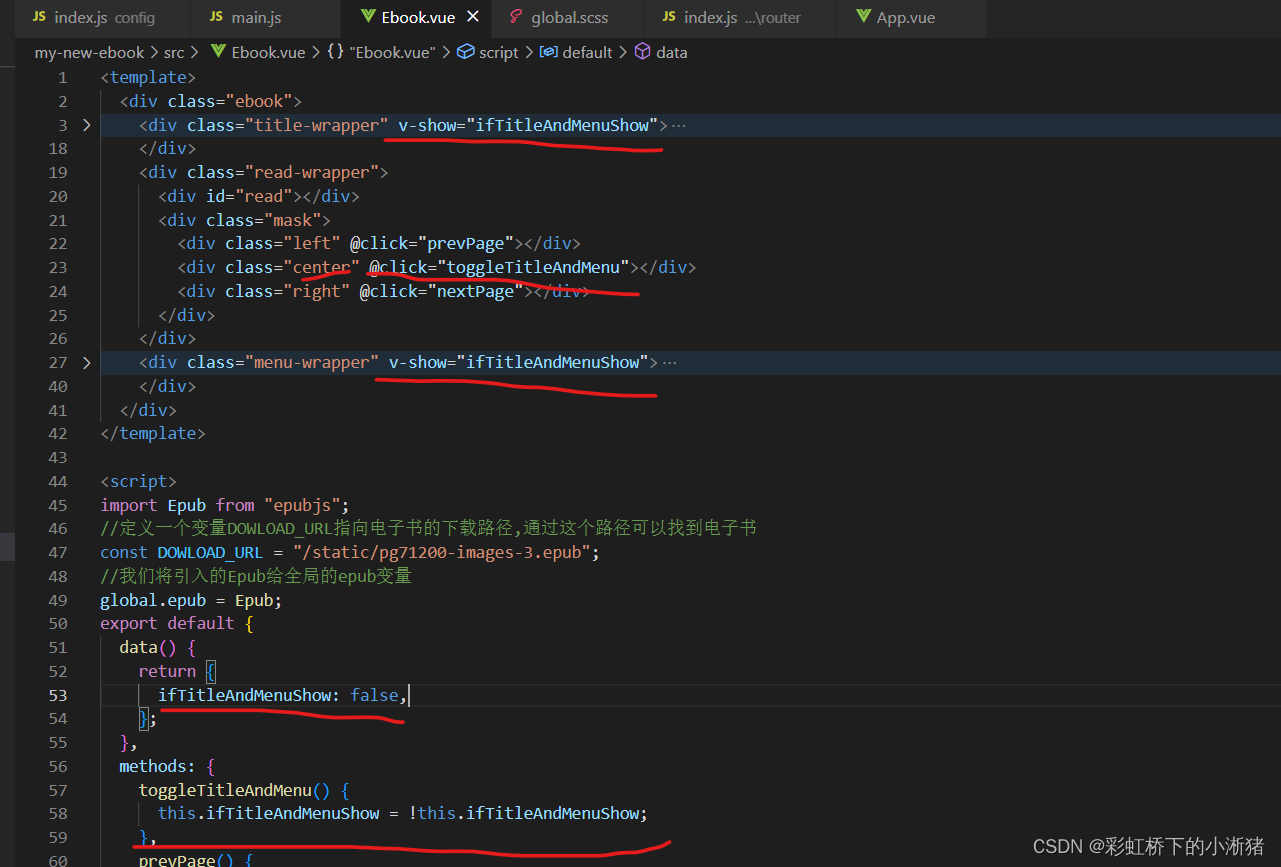Viewport: 1281px width, 867px height.
Task: Click the </template> closing tag
Action: 153,433
